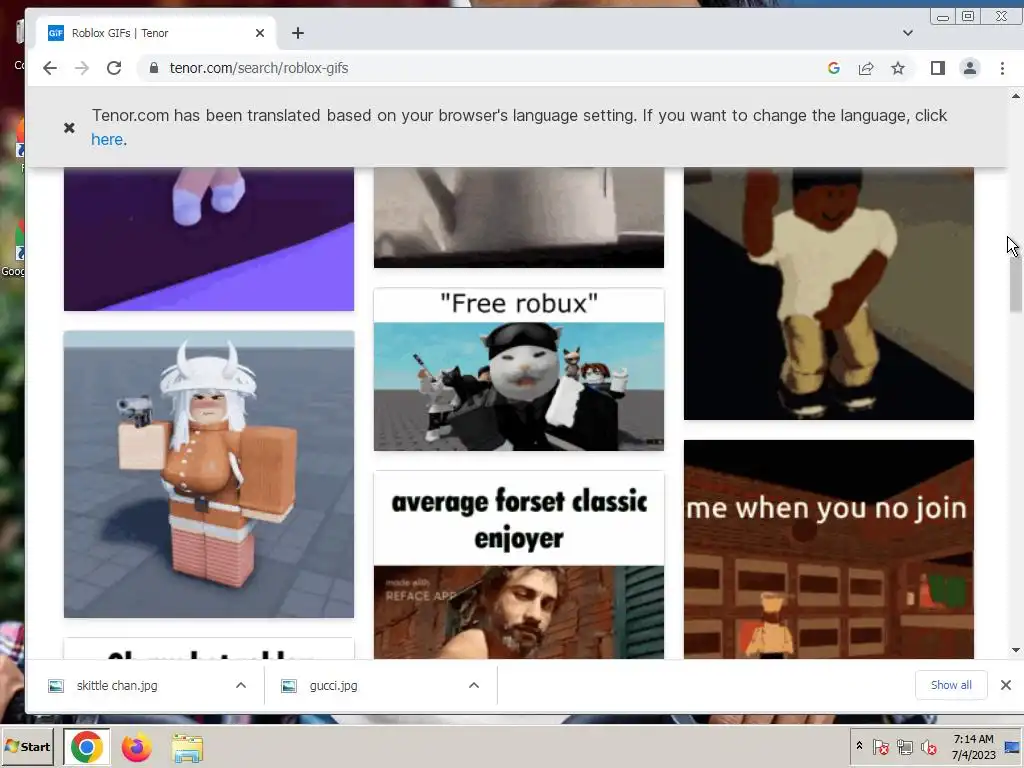Reload the Tenor page

[x=114, y=68]
